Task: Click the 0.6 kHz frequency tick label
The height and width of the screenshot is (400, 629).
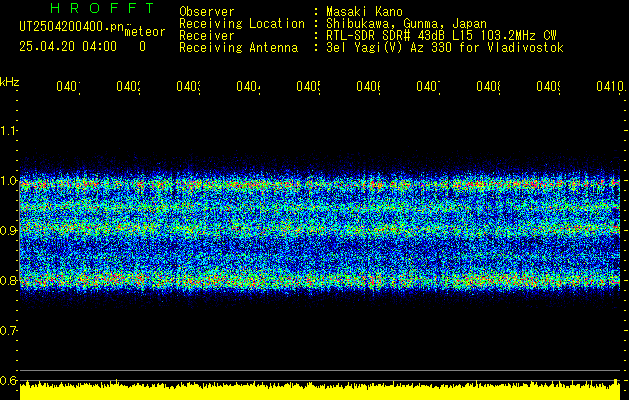Action: [8, 380]
